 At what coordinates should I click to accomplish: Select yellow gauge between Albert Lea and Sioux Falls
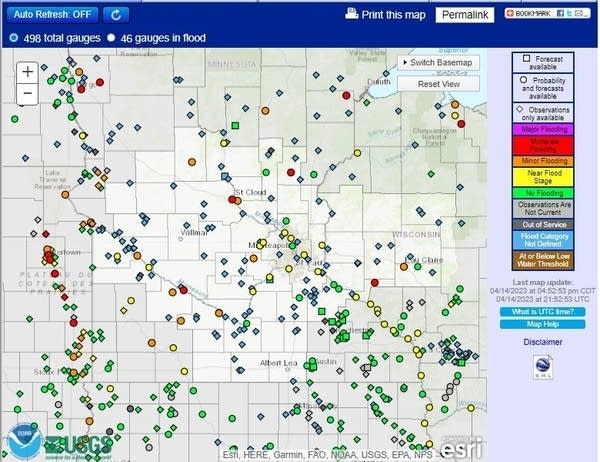(184, 371)
